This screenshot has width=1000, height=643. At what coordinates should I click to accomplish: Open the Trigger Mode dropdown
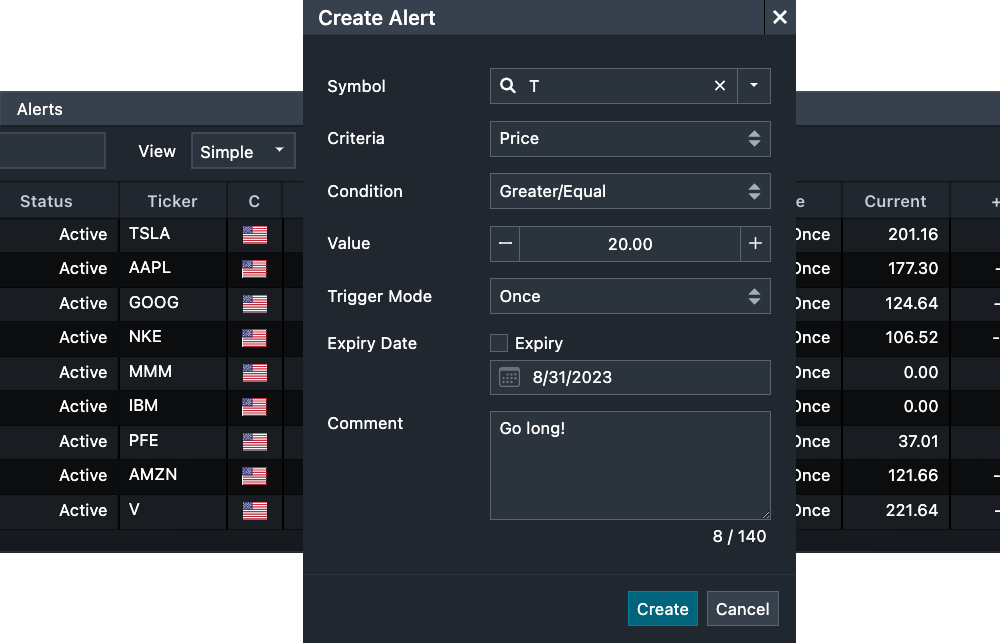[630, 297]
